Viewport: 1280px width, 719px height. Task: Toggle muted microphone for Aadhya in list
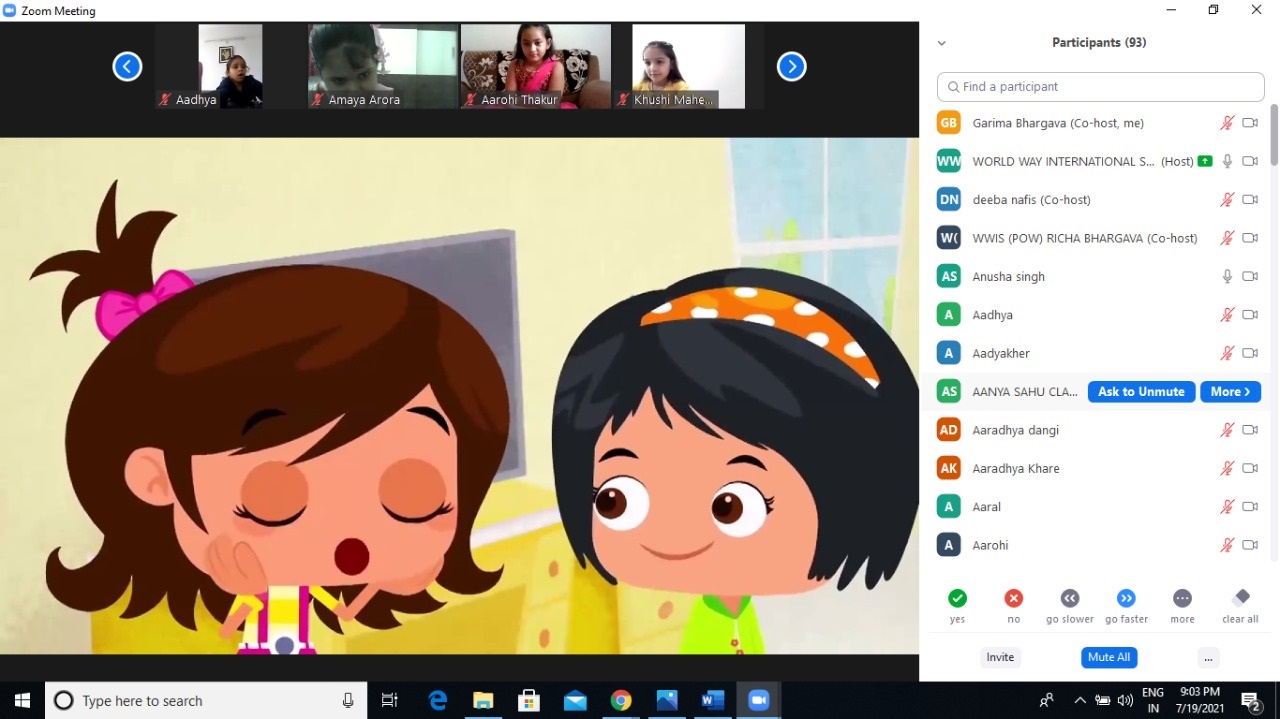[x=1227, y=315]
